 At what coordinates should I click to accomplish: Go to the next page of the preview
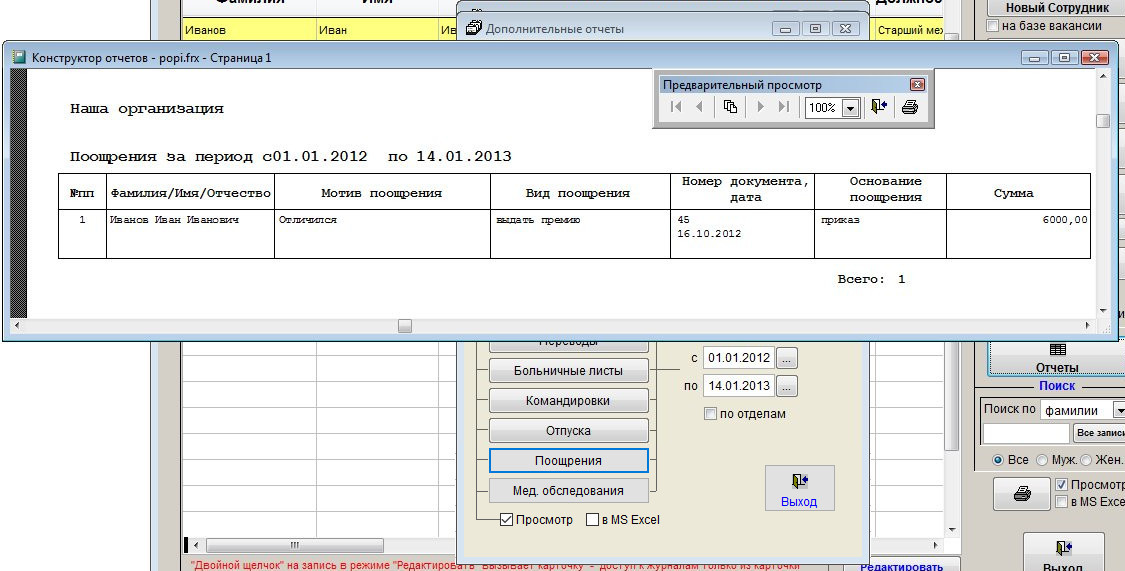pyautogui.click(x=760, y=107)
